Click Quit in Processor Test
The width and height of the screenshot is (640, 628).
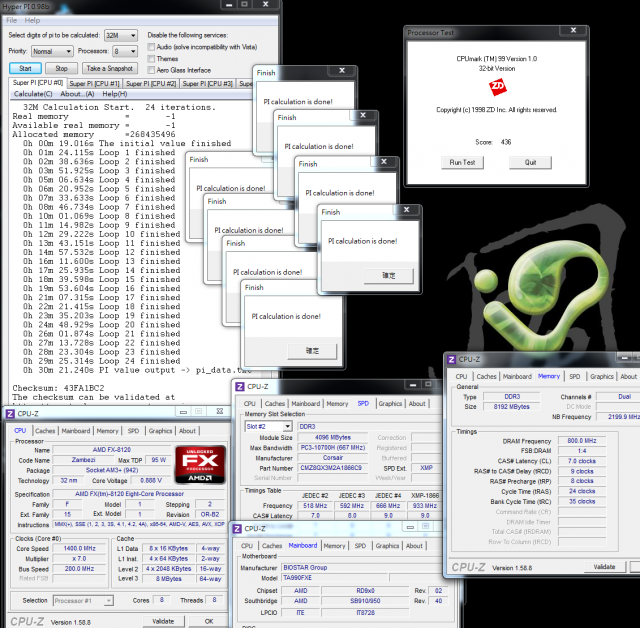click(x=530, y=162)
